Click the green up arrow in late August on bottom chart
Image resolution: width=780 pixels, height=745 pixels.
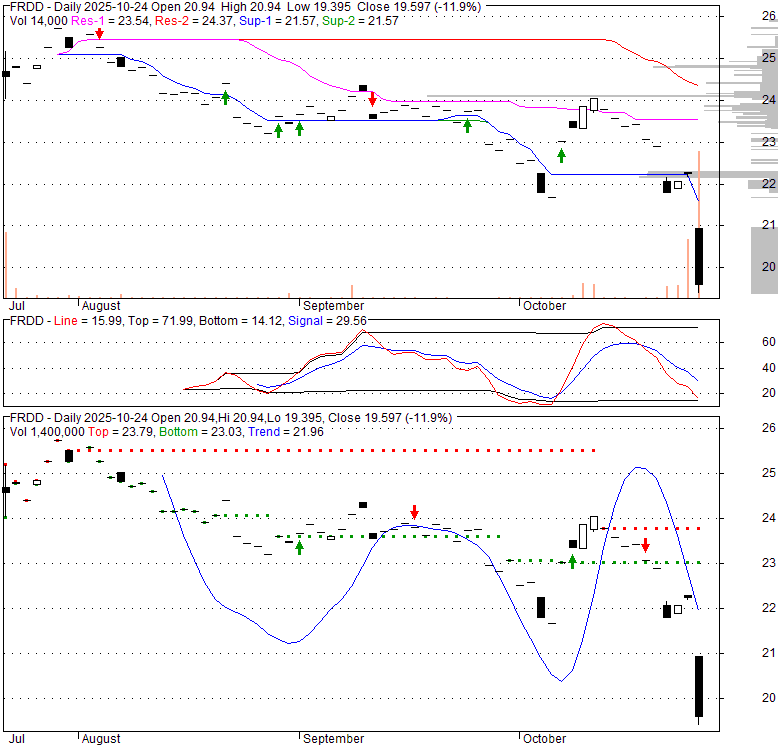click(299, 547)
